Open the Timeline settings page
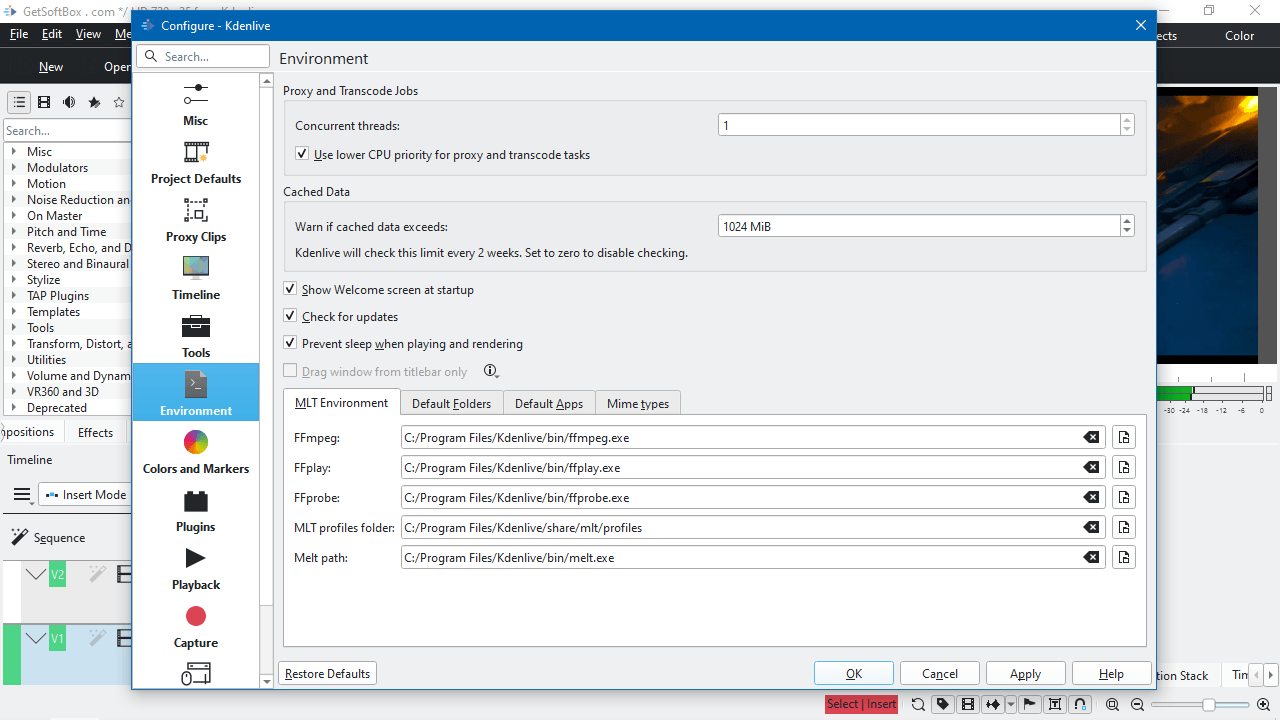This screenshot has width=1280, height=720. [196, 278]
